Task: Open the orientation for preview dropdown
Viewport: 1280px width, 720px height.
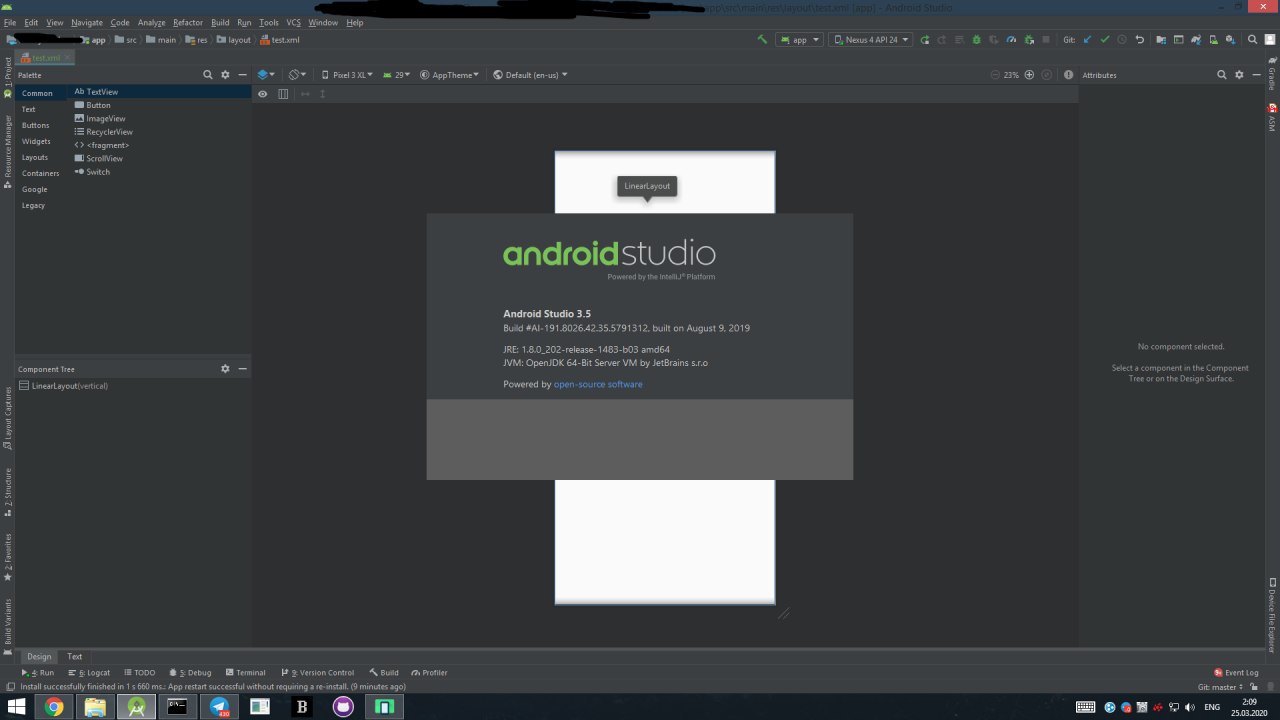Action: 297,75
